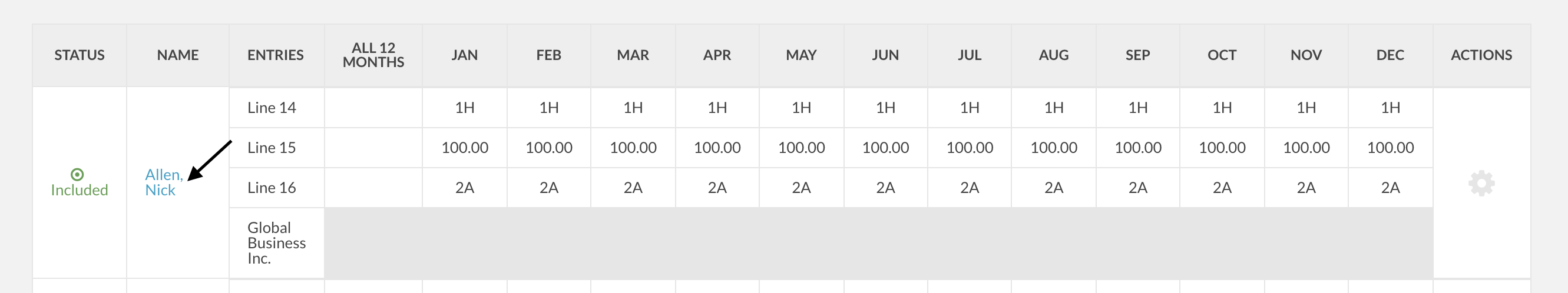This screenshot has height=293, width=1568.
Task: Click the ACTIONS column header
Action: (x=1481, y=55)
